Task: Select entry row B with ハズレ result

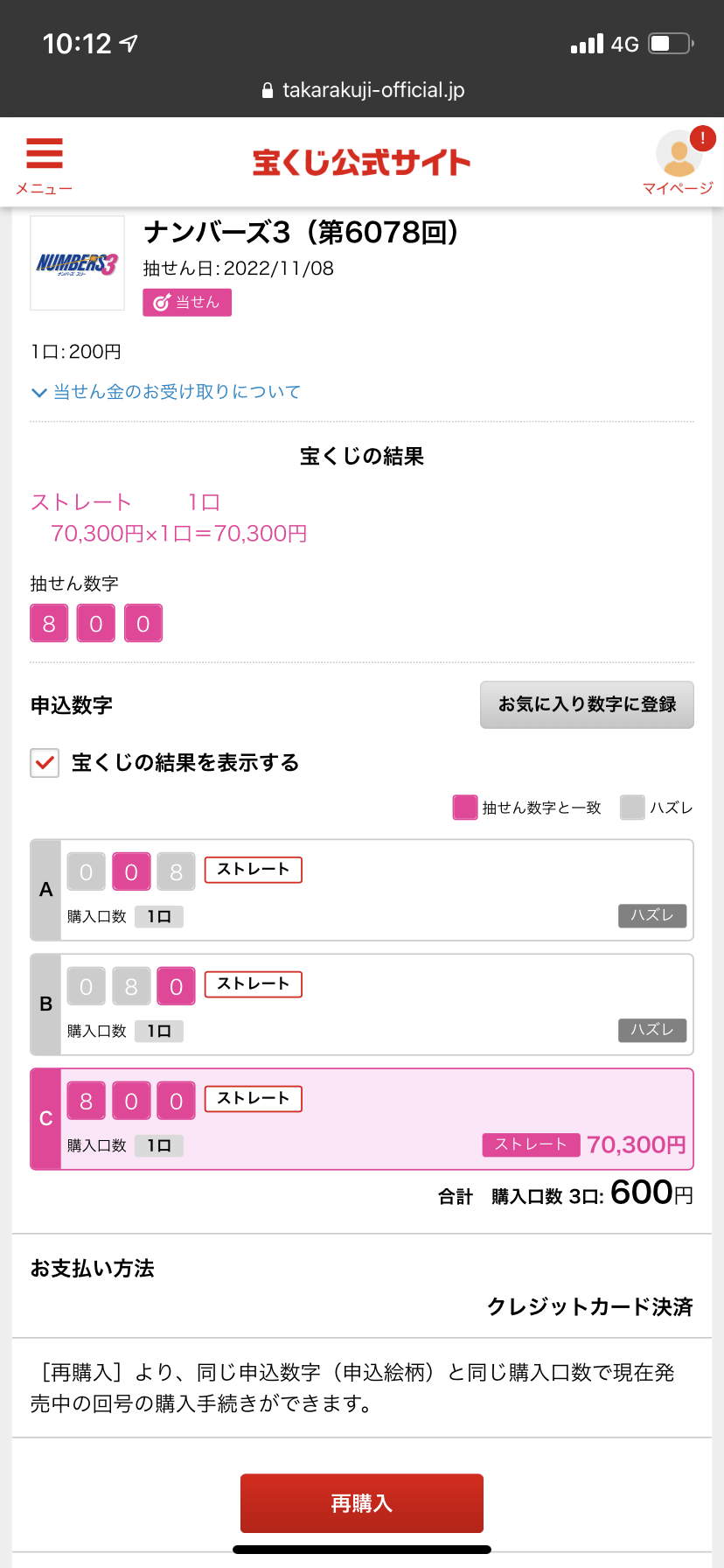Action: (362, 1004)
